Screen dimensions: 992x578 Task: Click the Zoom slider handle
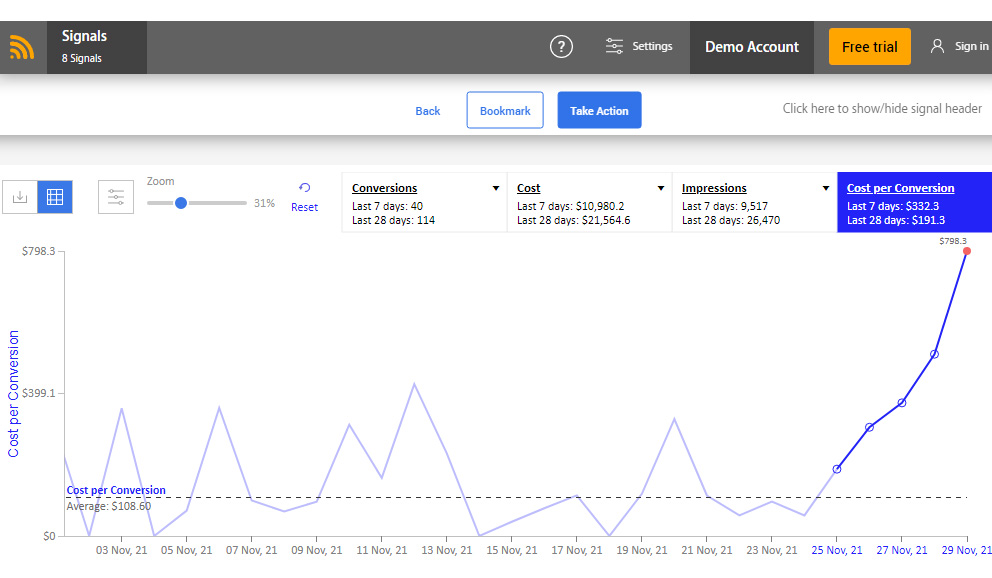pyautogui.click(x=181, y=203)
